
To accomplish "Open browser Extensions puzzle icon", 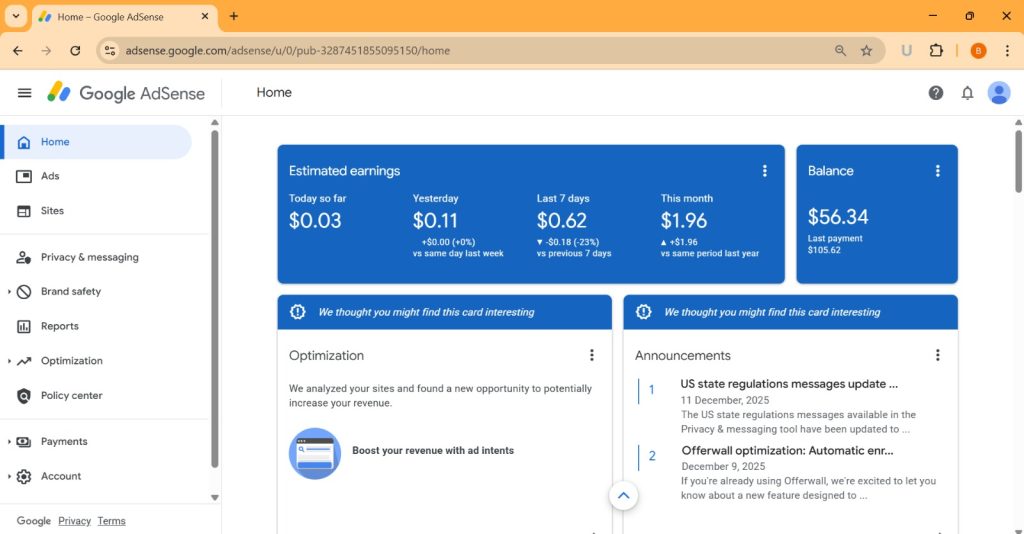I will tap(936, 50).
